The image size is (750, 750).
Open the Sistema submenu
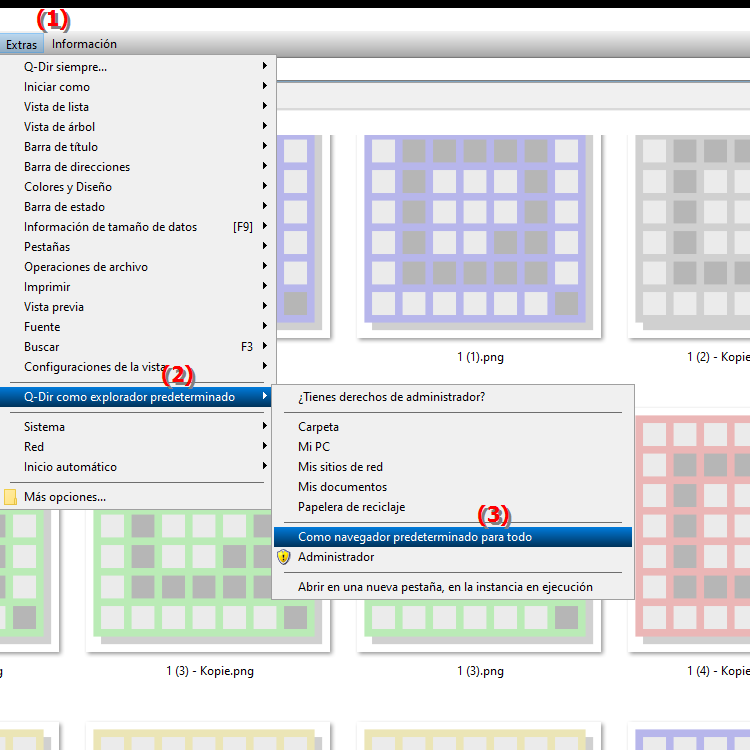click(137, 427)
